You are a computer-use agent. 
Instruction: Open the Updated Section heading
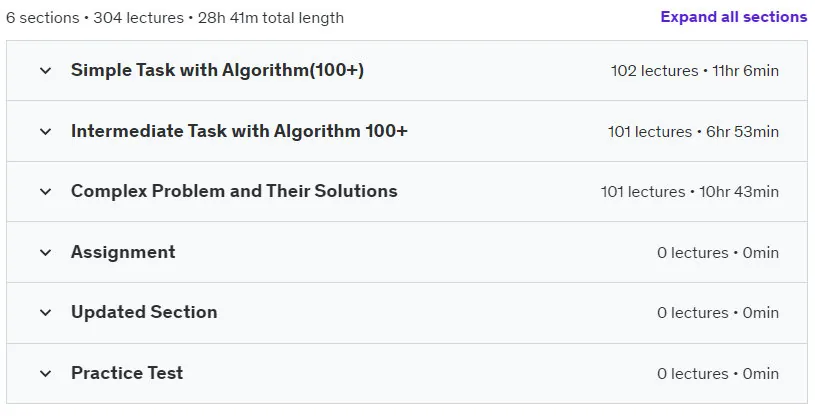144,312
